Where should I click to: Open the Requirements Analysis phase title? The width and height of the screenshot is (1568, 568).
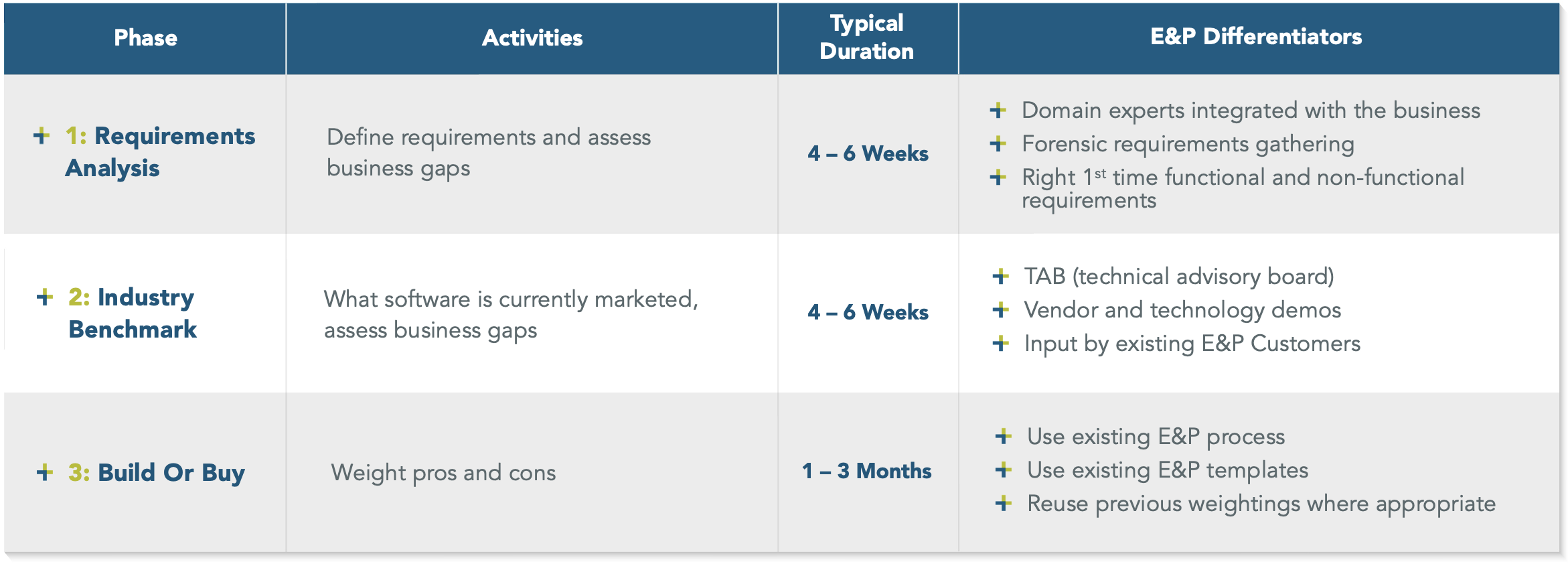[160, 152]
